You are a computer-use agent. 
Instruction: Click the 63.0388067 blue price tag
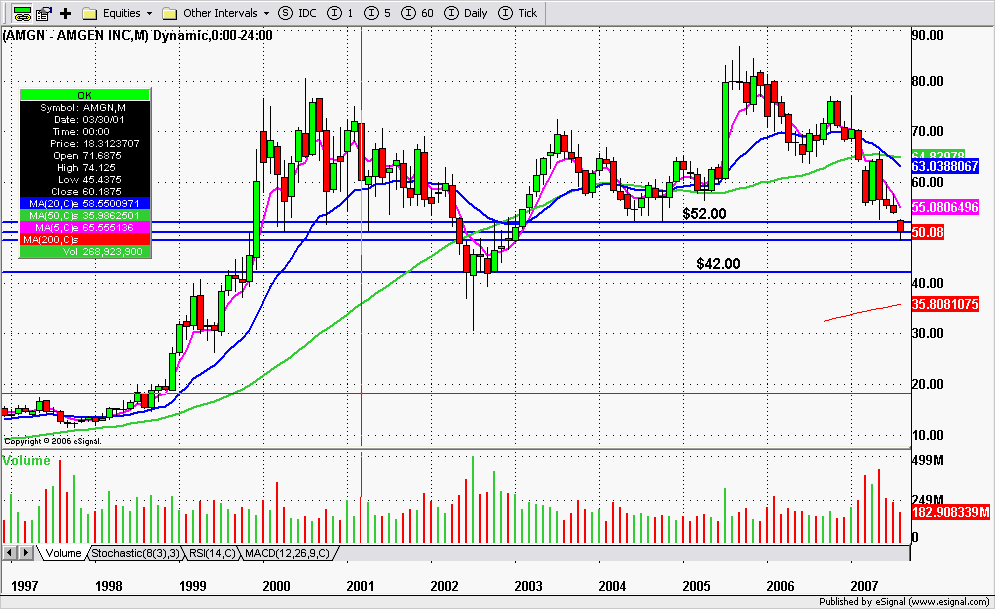(945, 166)
